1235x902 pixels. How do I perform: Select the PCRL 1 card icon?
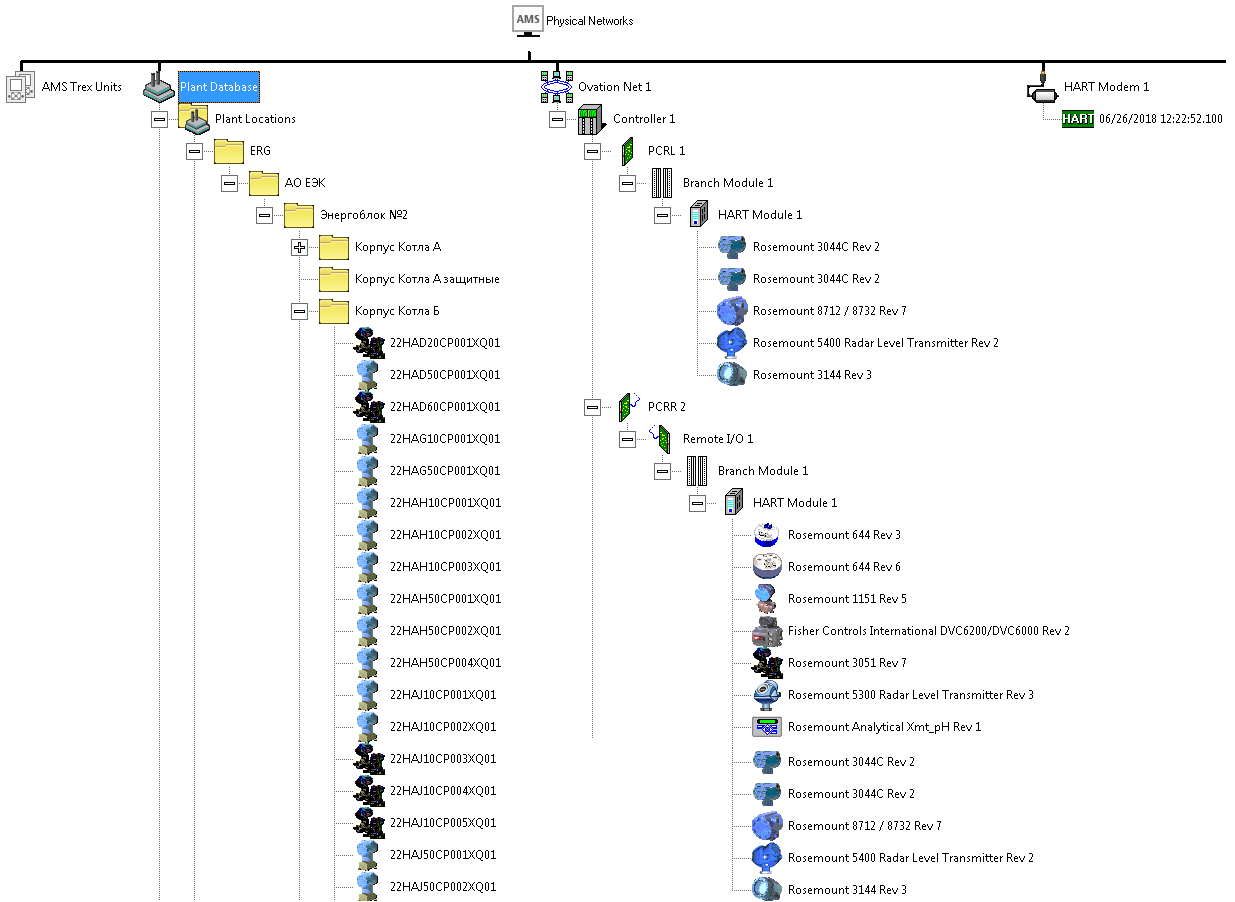[x=627, y=151]
